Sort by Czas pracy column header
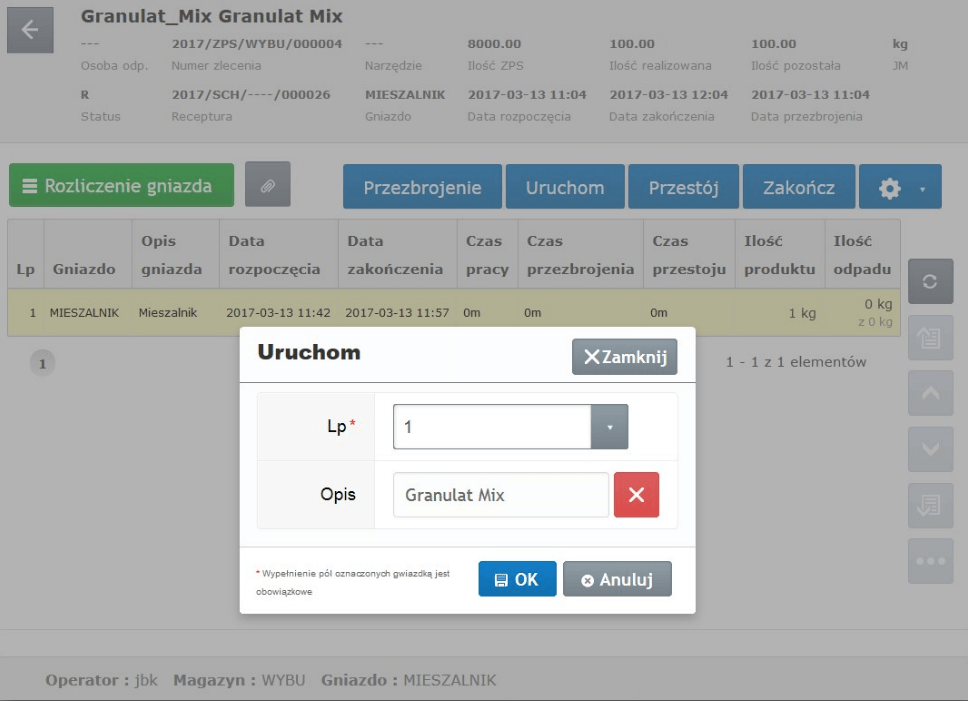Screen dimensions: 968x701 487,255
